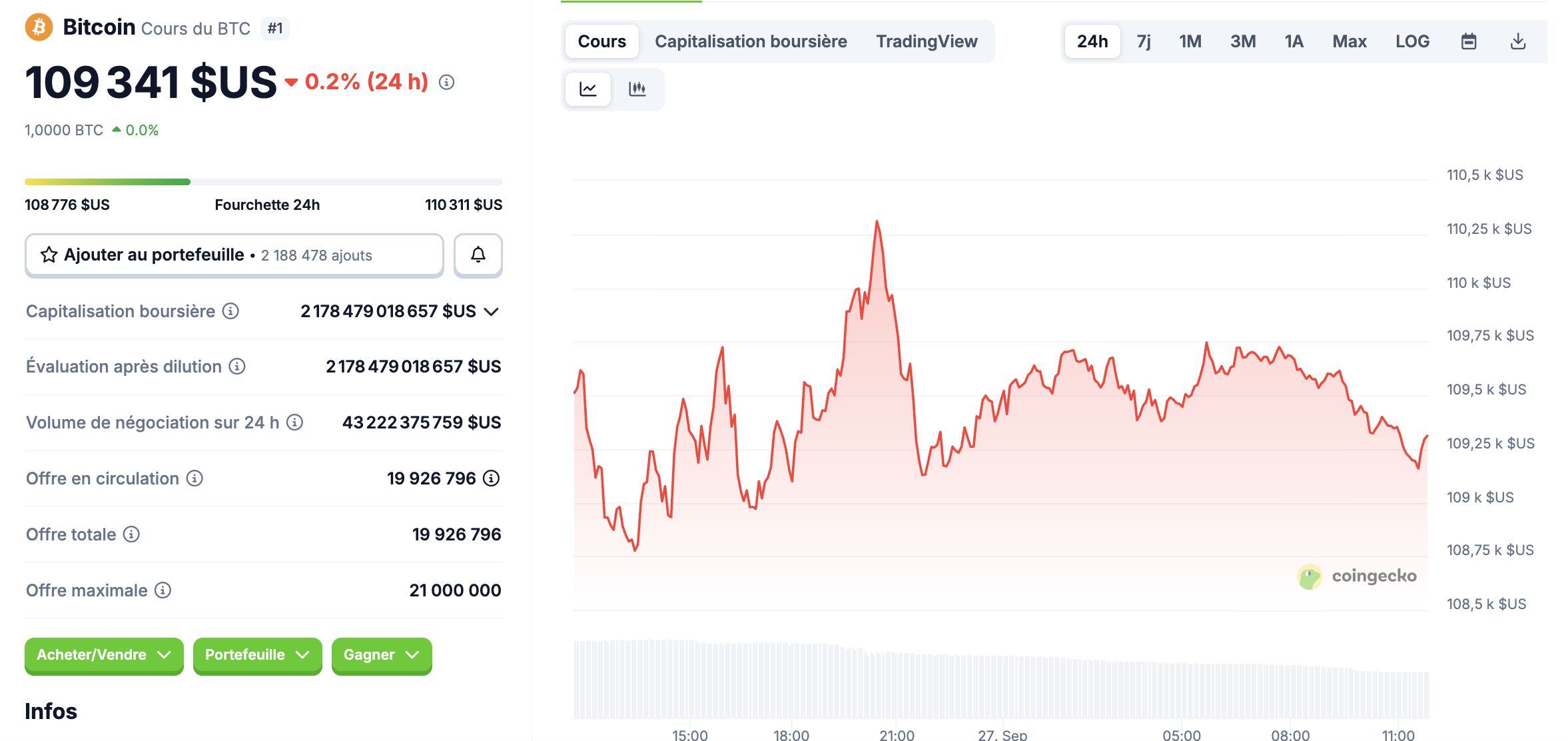1568x741 pixels.
Task: Click the 24h low 108 776 $US
Action: 67,205
